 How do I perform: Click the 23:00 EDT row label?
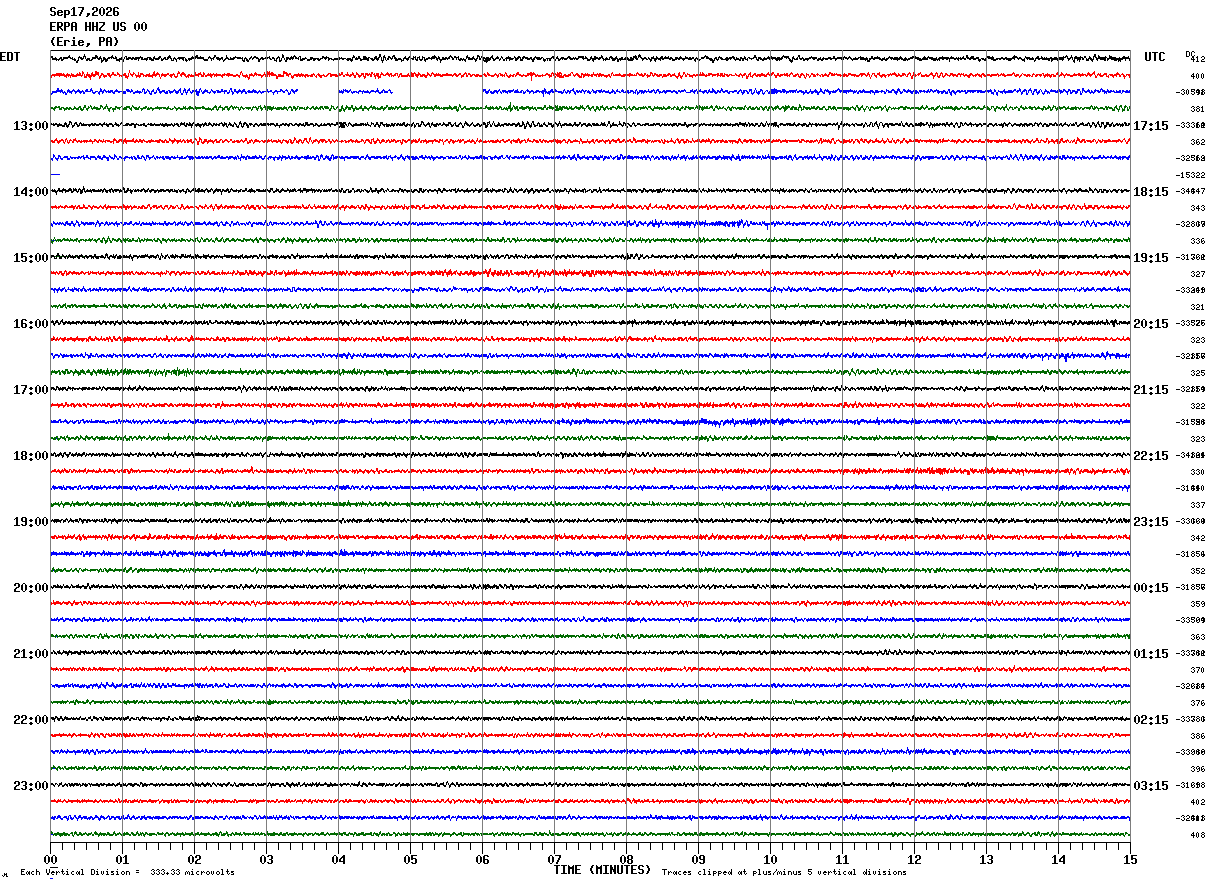pos(31,786)
